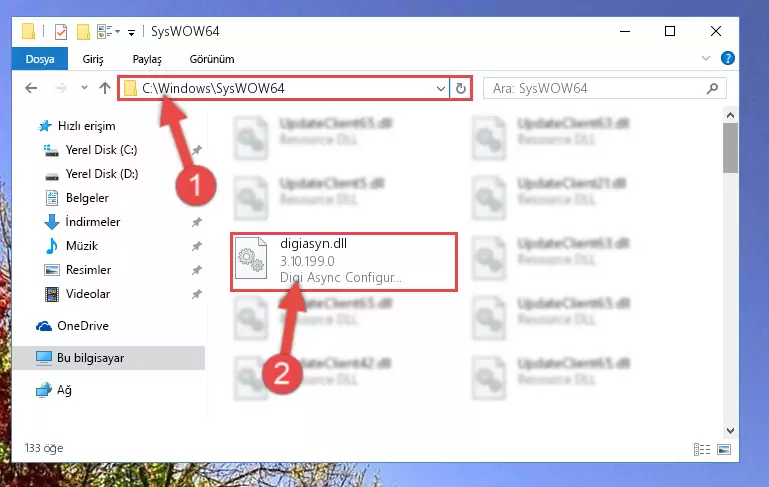Select Ağ network in navigation pane
The height and width of the screenshot is (487, 769).
[64, 390]
